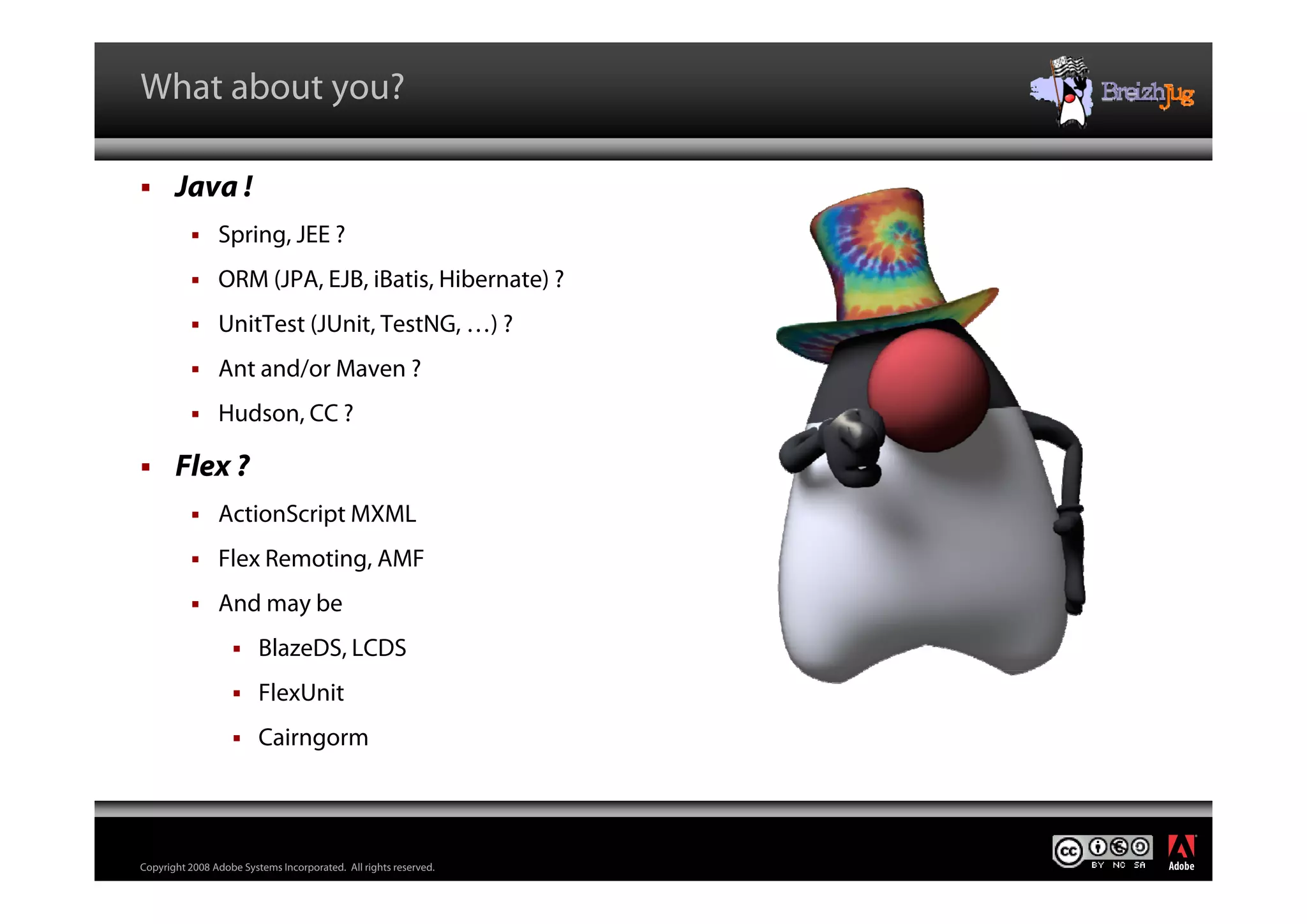Select the heading "Flex ?"
This screenshot has width=1307, height=924.
(x=213, y=466)
